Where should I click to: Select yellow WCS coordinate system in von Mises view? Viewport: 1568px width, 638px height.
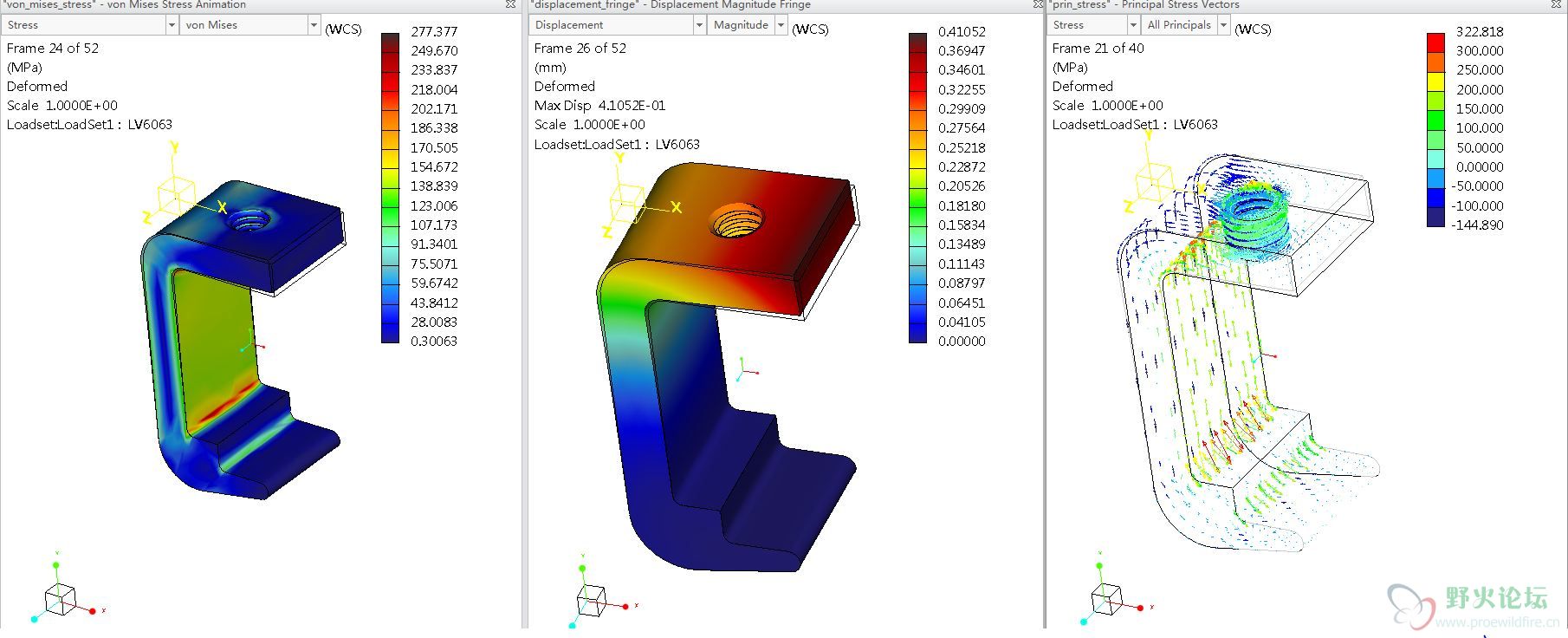click(178, 192)
